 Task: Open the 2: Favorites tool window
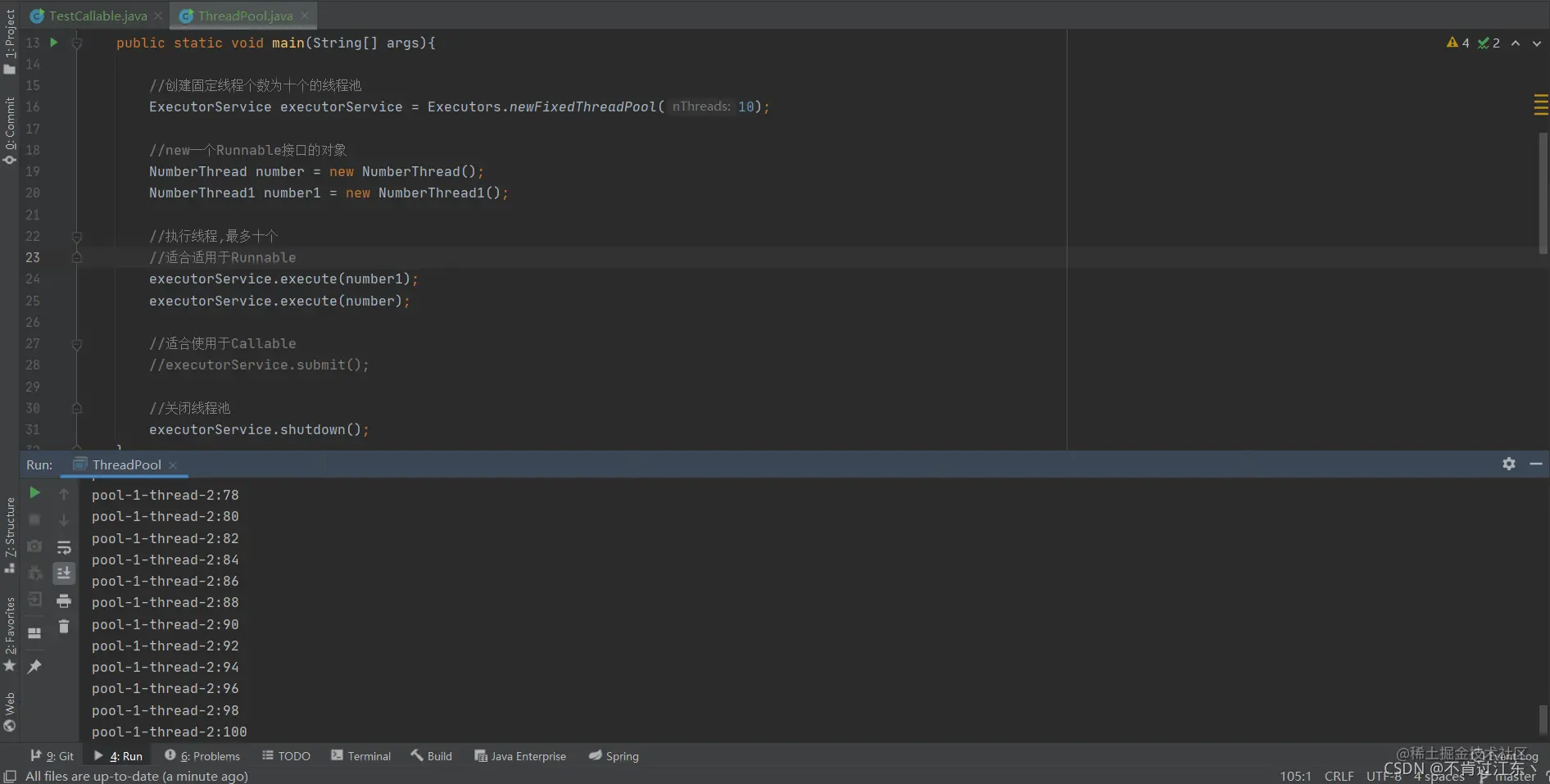pyautogui.click(x=10, y=634)
